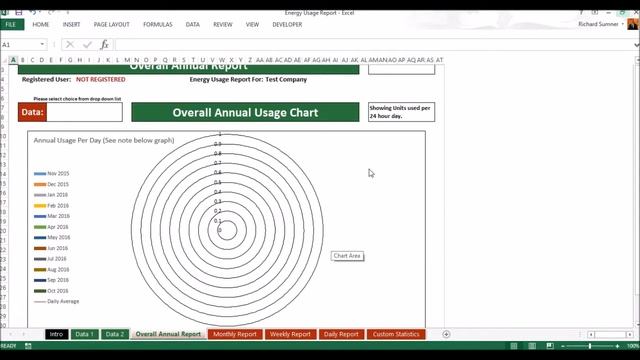Open the FORMULAS ribbon tab
The width and height of the screenshot is (640, 360).
(x=158, y=24)
